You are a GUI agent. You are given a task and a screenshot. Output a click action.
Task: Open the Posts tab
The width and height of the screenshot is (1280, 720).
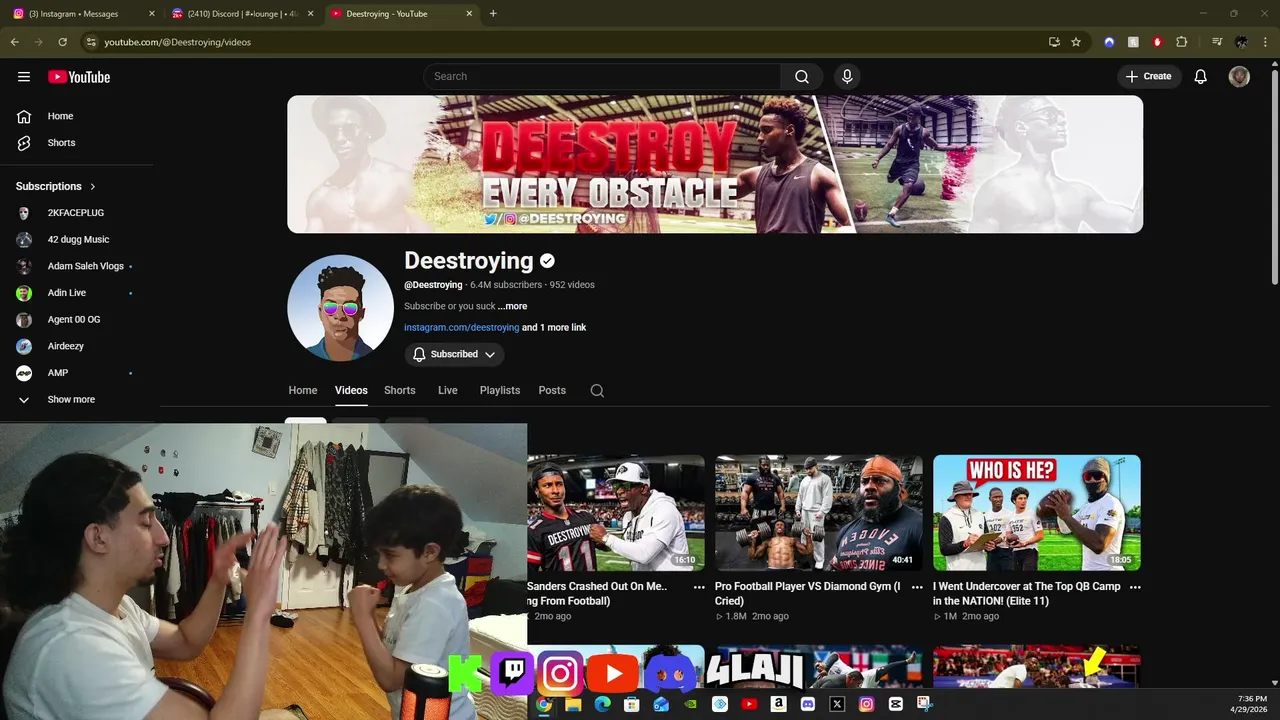pos(552,391)
